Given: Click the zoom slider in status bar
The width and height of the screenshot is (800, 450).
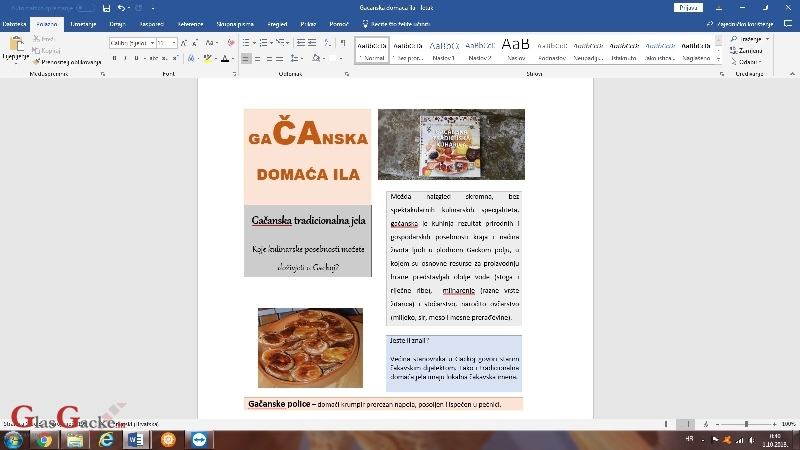Looking at the screenshot, I should pos(746,424).
